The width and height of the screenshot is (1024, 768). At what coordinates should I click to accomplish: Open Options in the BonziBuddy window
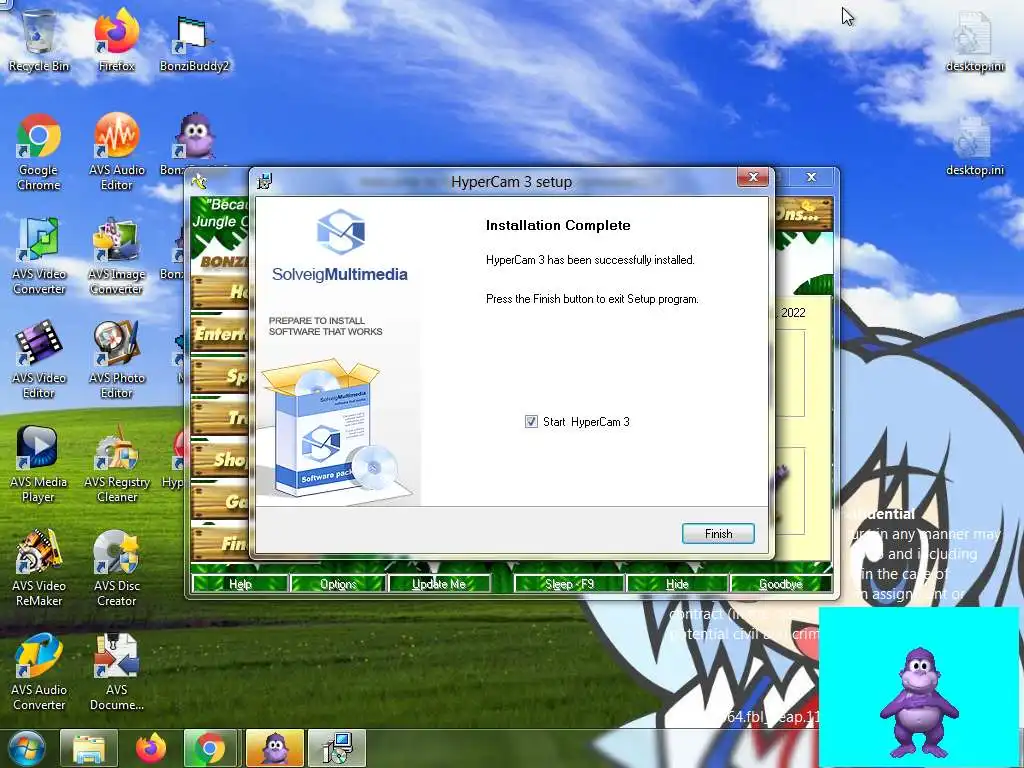(x=338, y=584)
